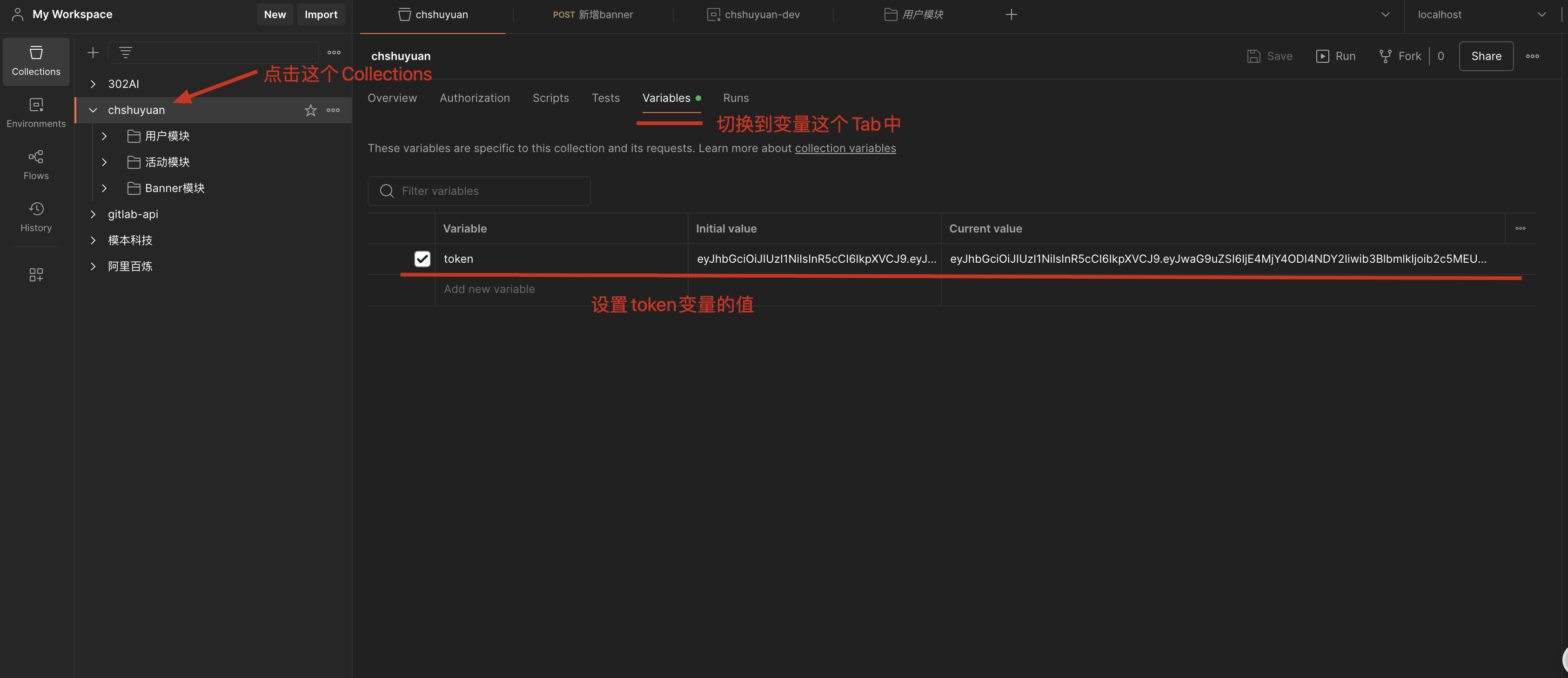This screenshot has height=678, width=1568.
Task: Collapse the chshuyuan collection tree
Action: coord(93,110)
